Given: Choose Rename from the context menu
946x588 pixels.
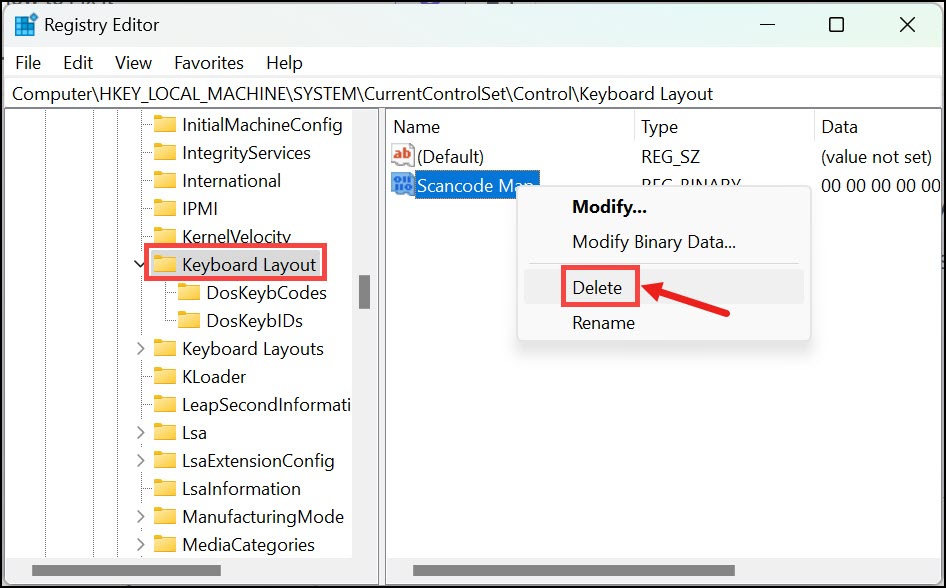Looking at the screenshot, I should click(x=664, y=323).
